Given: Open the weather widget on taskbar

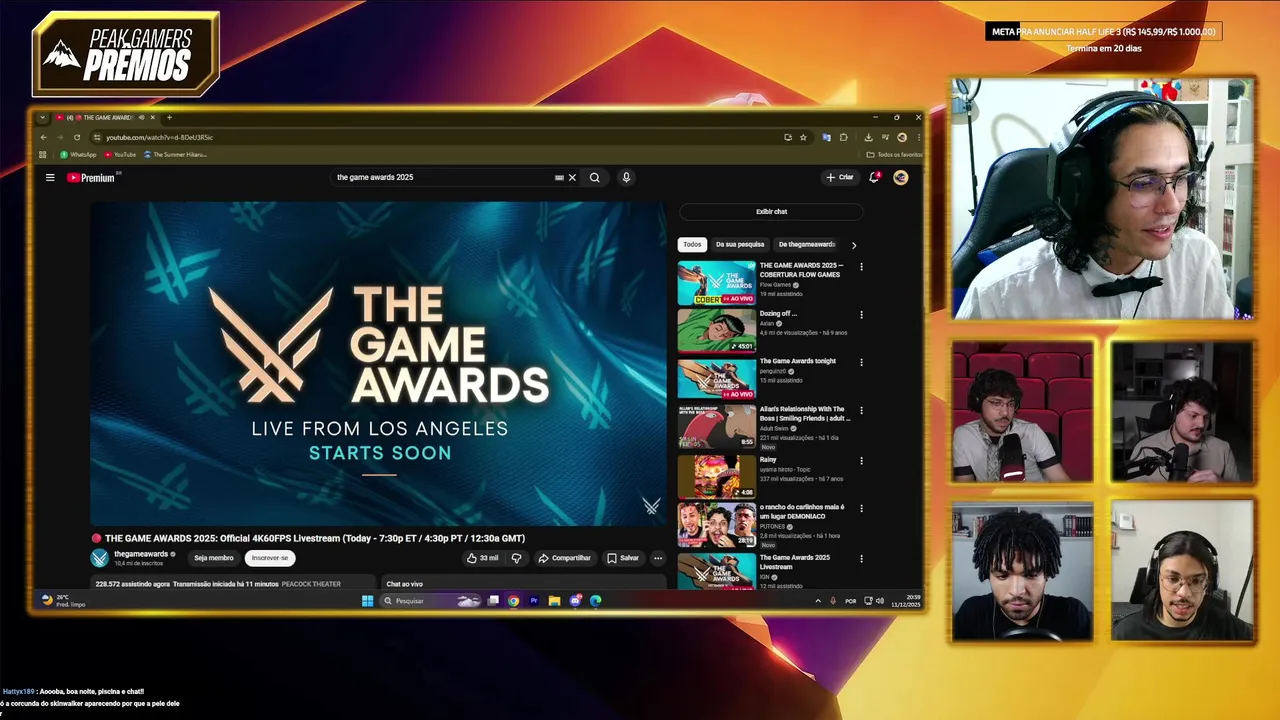Looking at the screenshot, I should pyautogui.click(x=63, y=600).
